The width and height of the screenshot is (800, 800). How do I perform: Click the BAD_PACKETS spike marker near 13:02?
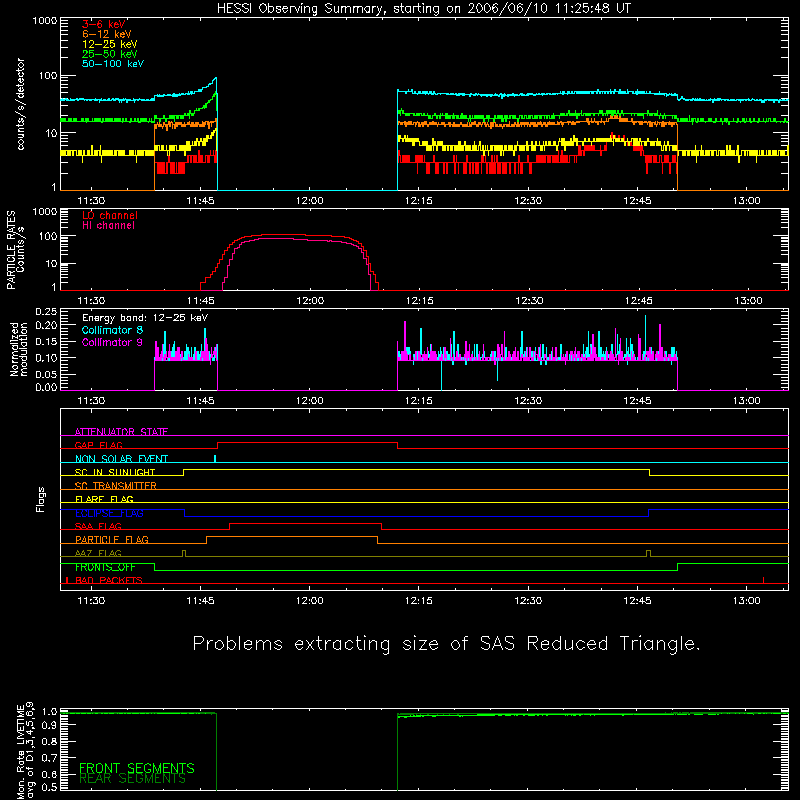tap(763, 580)
